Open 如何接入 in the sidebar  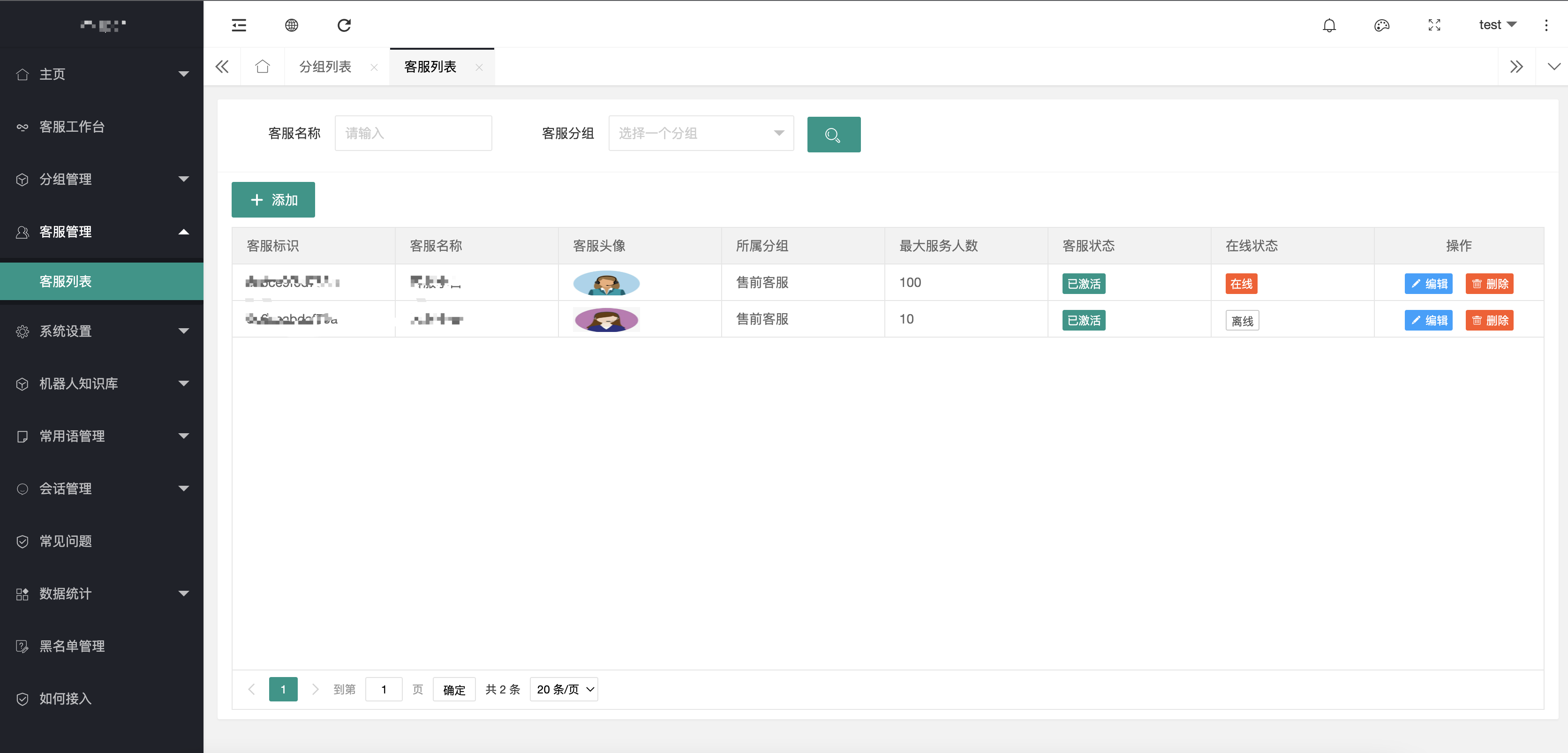coord(102,698)
